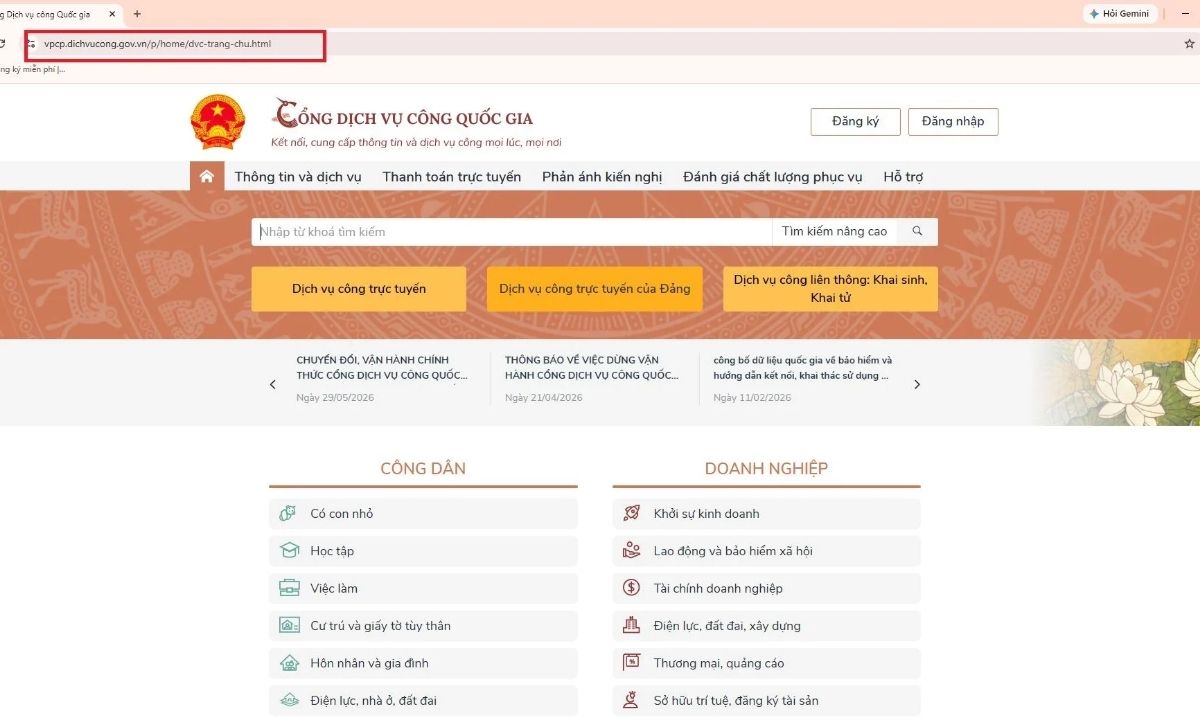The image size is (1200, 720).
Task: Click the magnifier search icon button
Action: (x=917, y=231)
